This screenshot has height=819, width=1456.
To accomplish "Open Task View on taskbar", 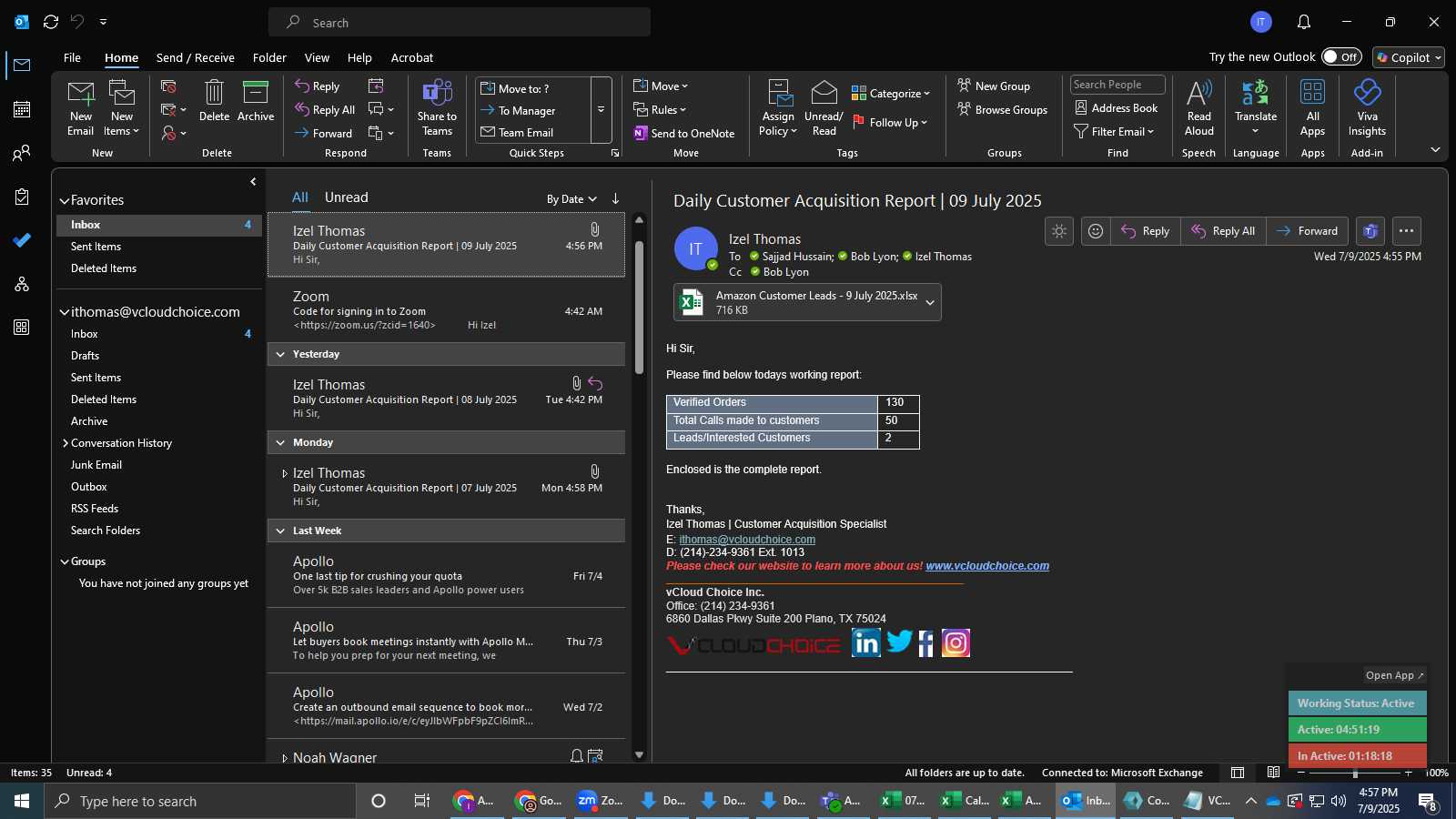I will point(421,801).
